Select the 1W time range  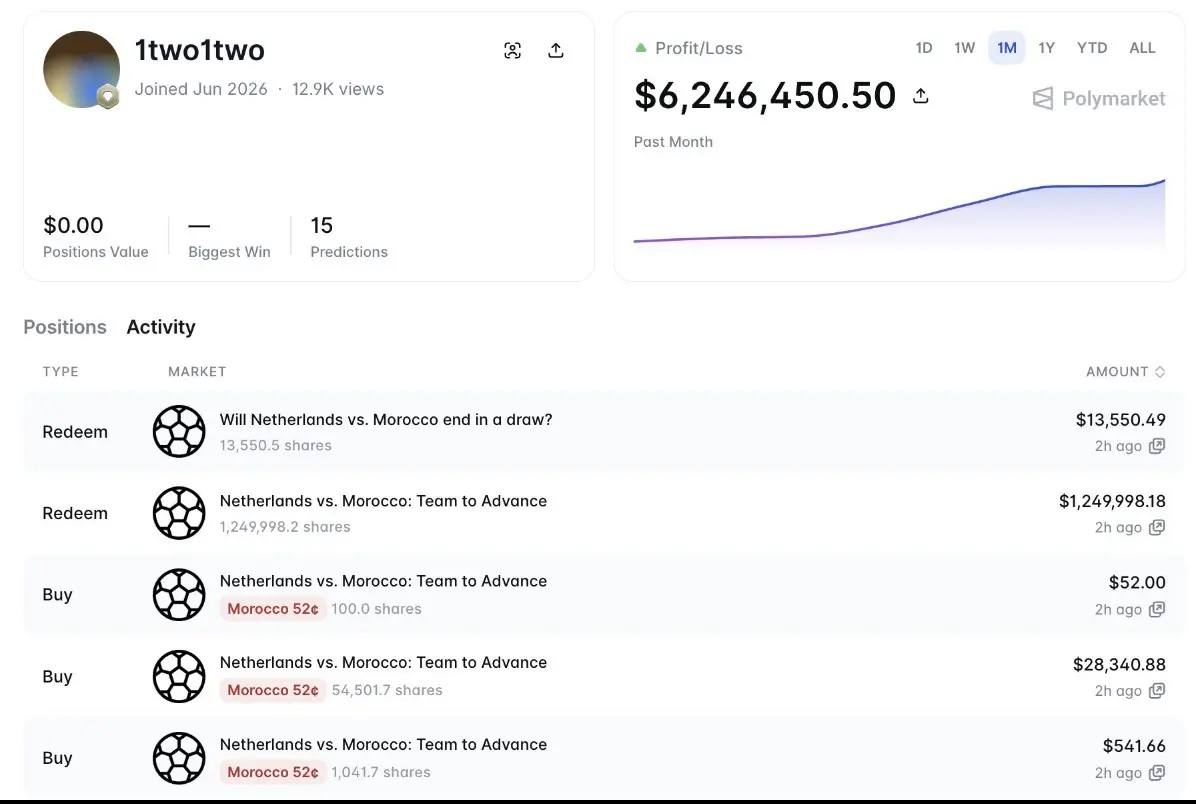click(x=965, y=48)
